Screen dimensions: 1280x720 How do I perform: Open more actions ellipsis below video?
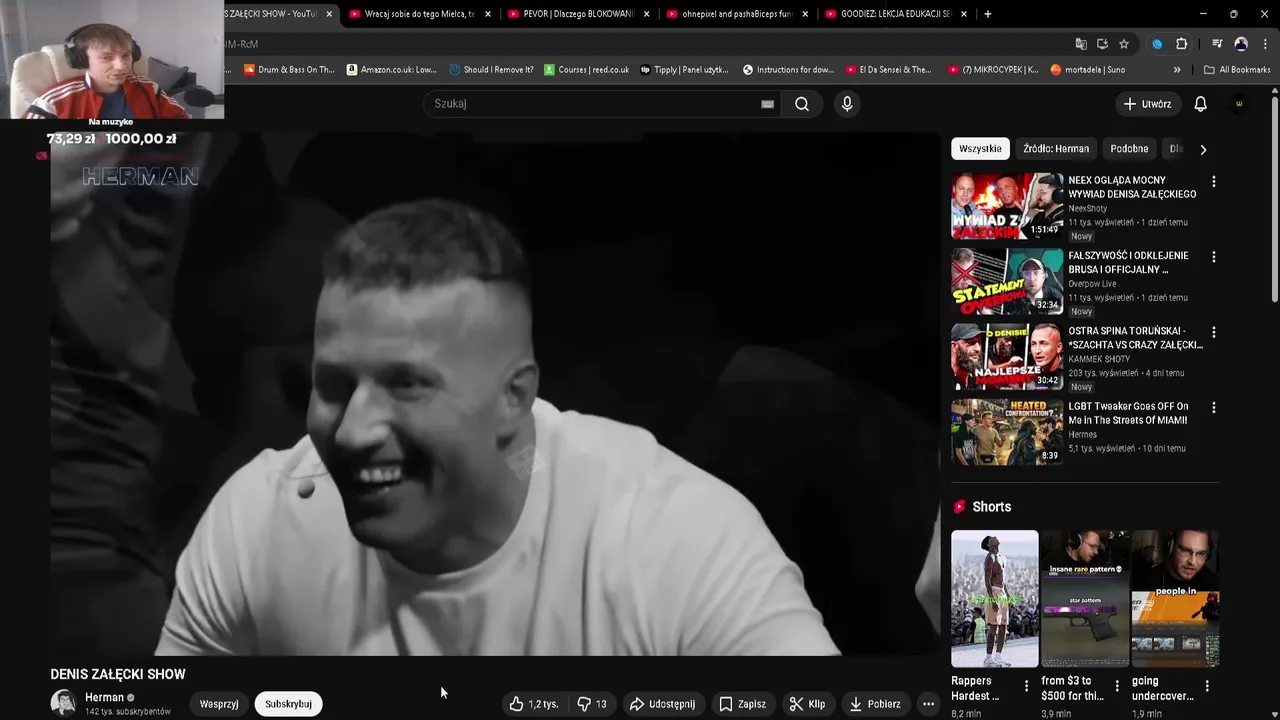[928, 704]
